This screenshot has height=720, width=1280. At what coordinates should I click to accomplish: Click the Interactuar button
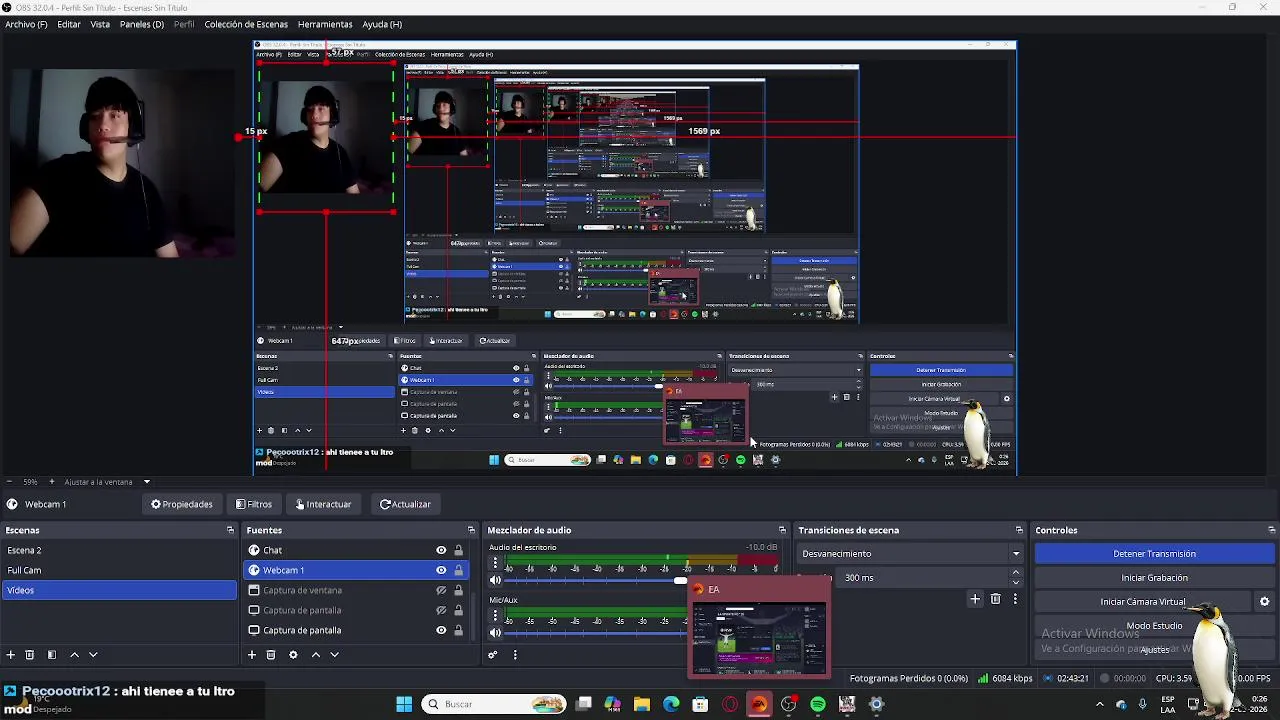[323, 504]
